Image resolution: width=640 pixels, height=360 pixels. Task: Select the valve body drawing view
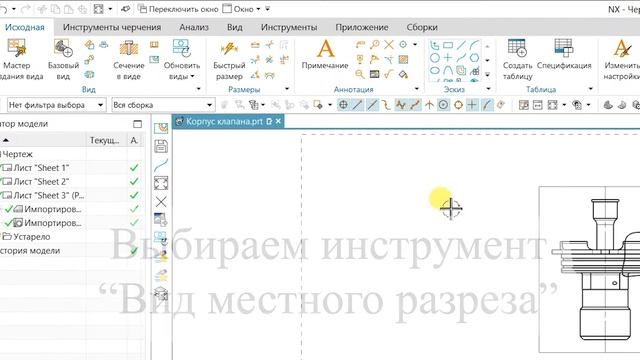[589, 269]
